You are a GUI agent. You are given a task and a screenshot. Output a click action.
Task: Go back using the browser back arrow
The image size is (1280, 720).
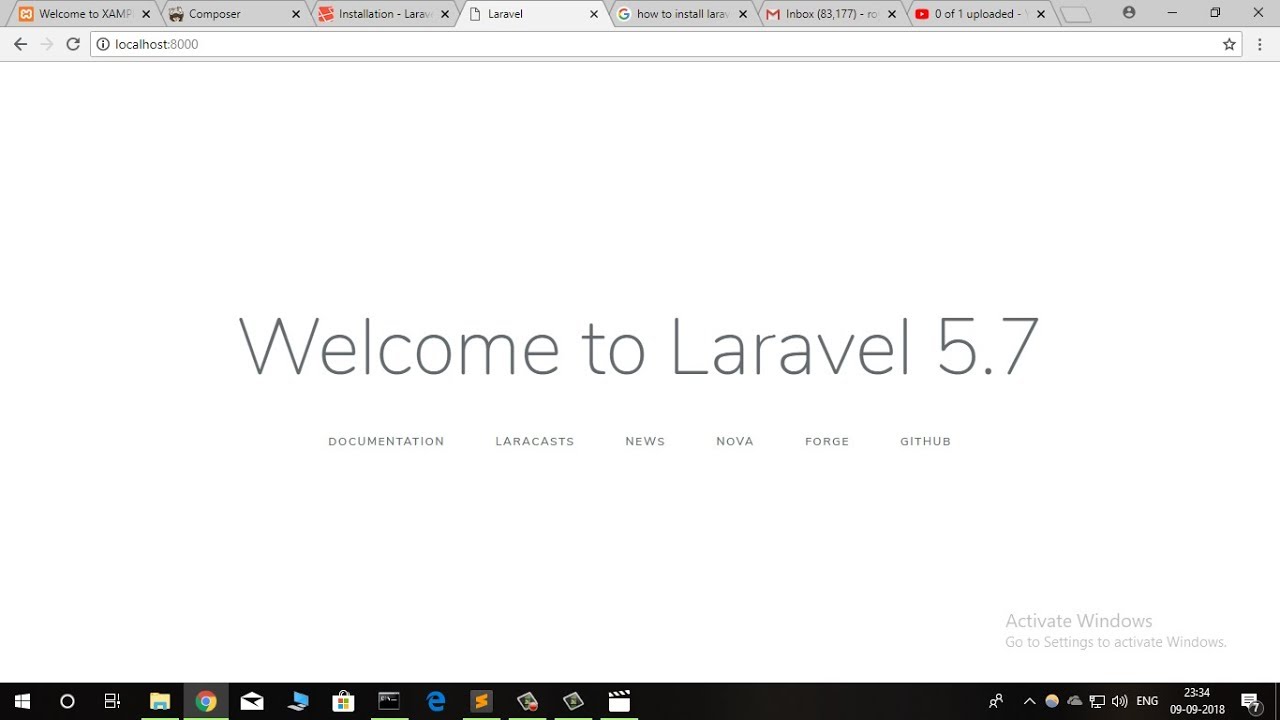20,44
